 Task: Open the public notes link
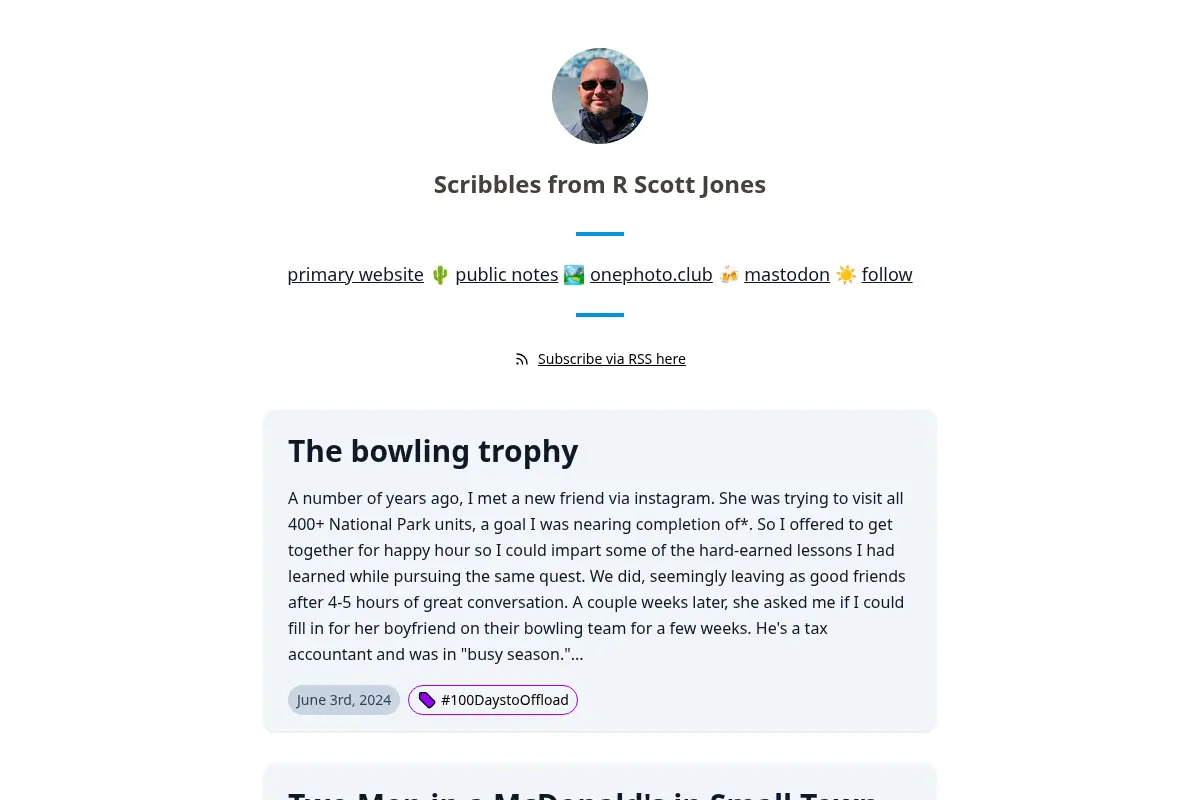pos(507,274)
